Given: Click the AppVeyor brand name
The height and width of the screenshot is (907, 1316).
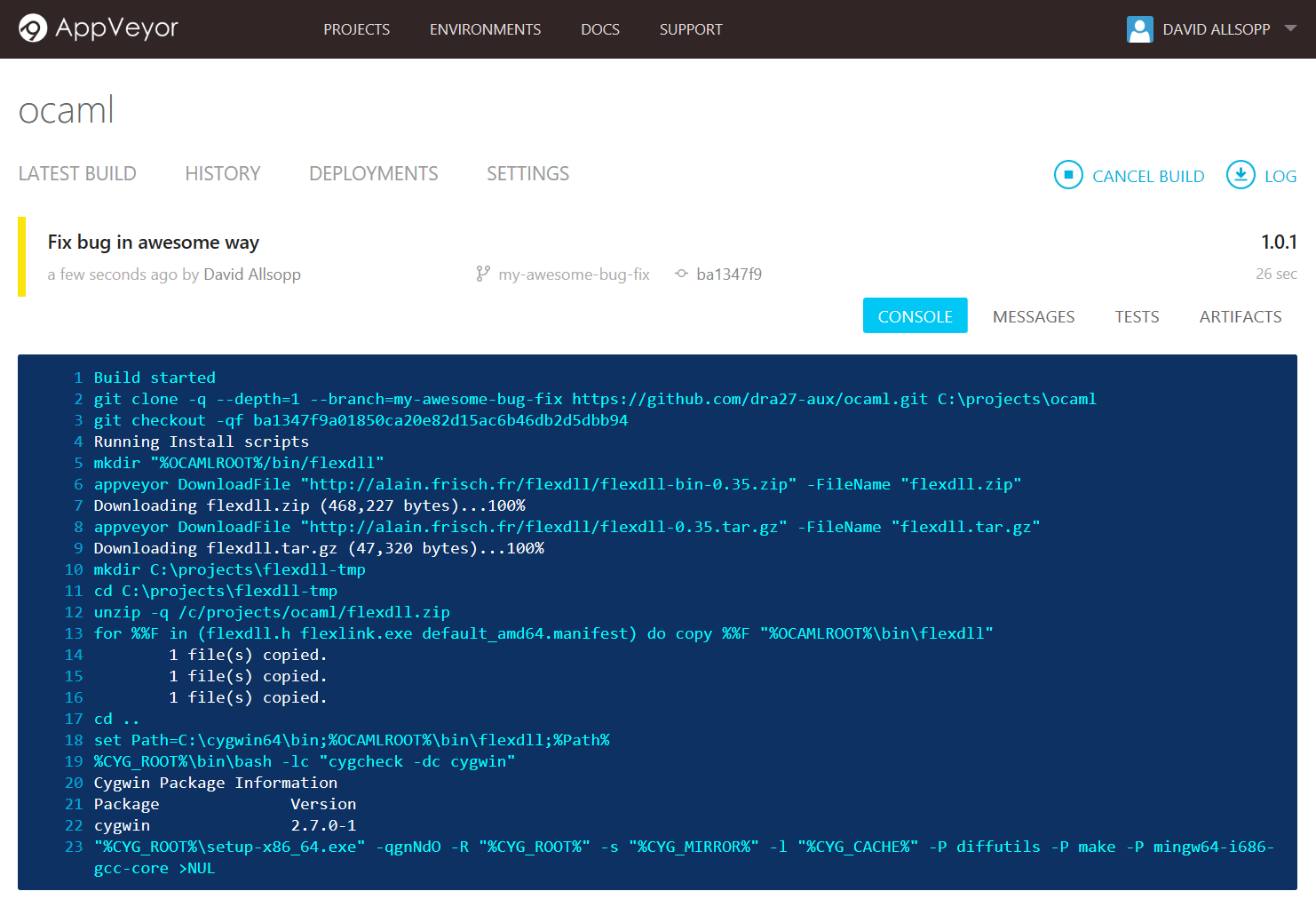Looking at the screenshot, I should (x=116, y=28).
